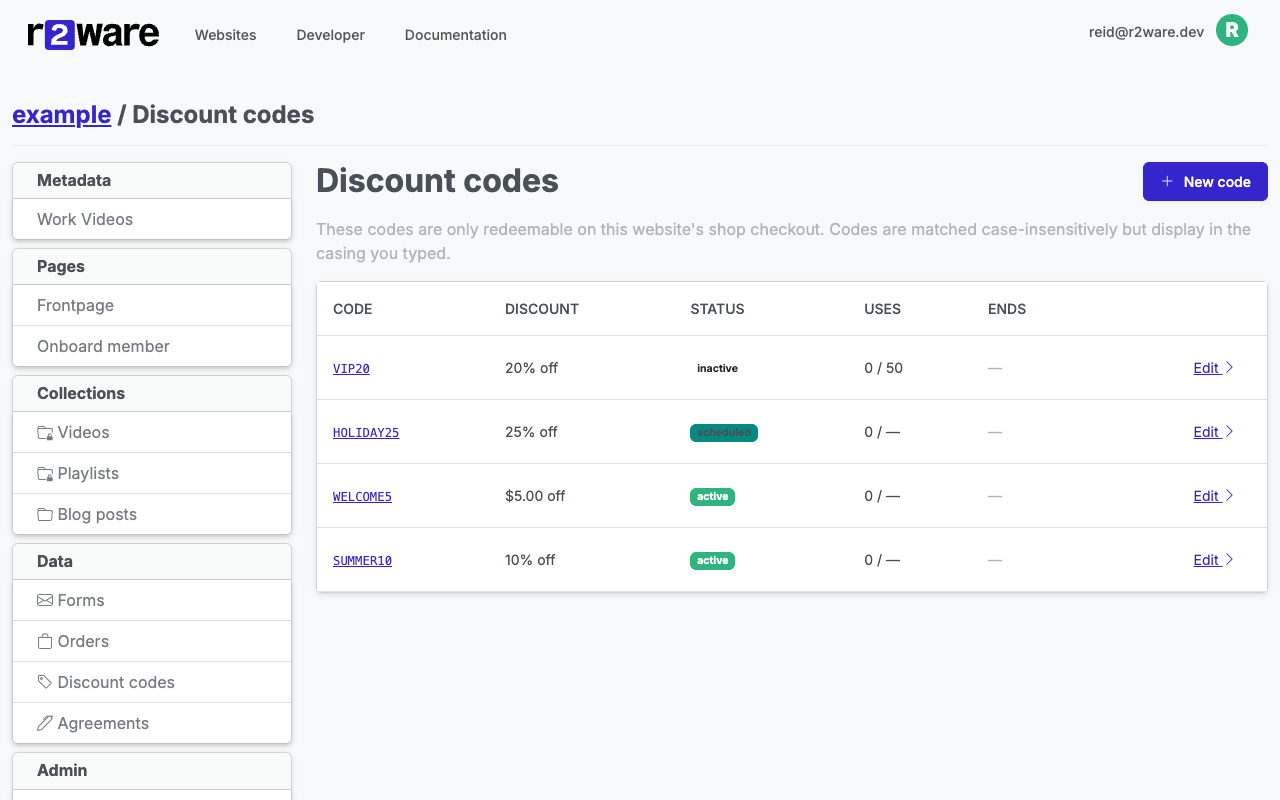Screen dimensions: 1280x800
Task: Click the example breadcrumb link
Action: pos(61,115)
